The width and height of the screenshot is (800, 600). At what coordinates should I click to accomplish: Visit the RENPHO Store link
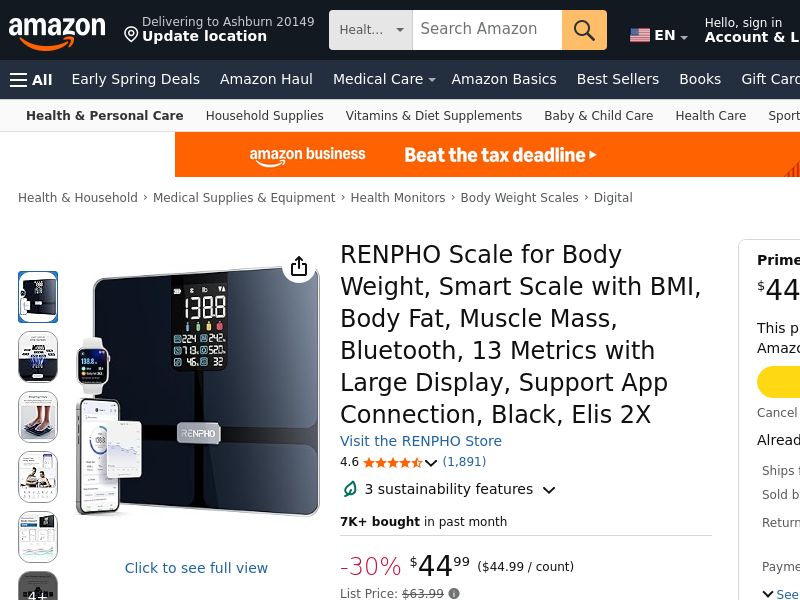(421, 441)
